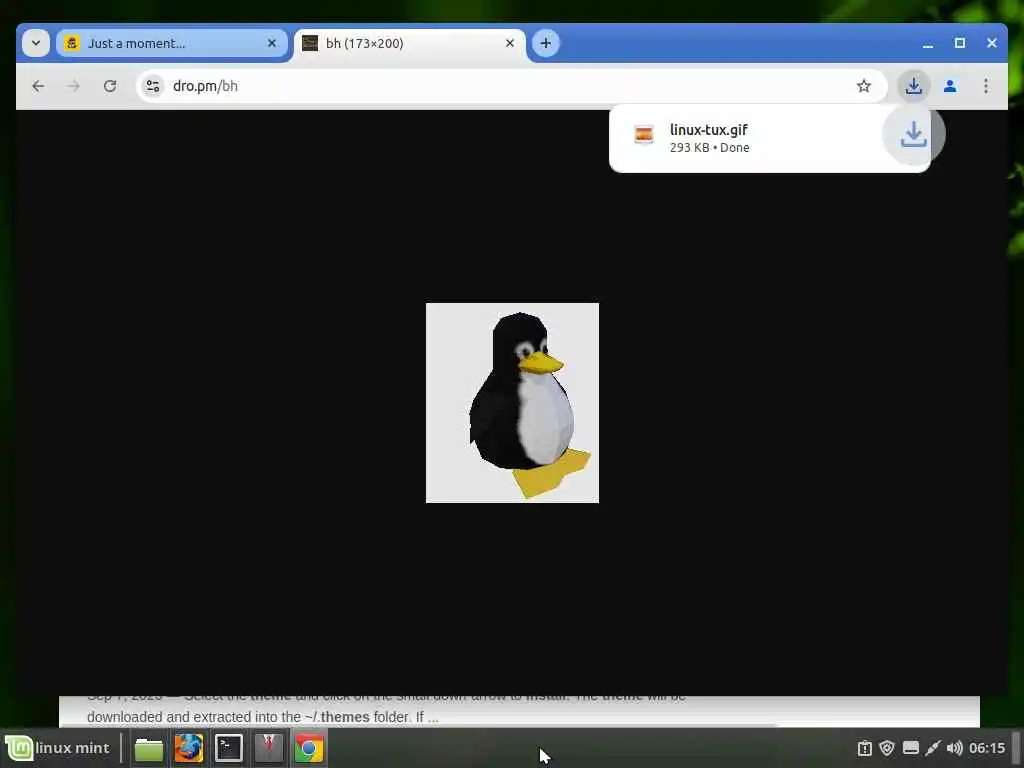This screenshot has width=1024, height=768.
Task: Switch to Chrome in the taskbar
Action: tap(309, 748)
